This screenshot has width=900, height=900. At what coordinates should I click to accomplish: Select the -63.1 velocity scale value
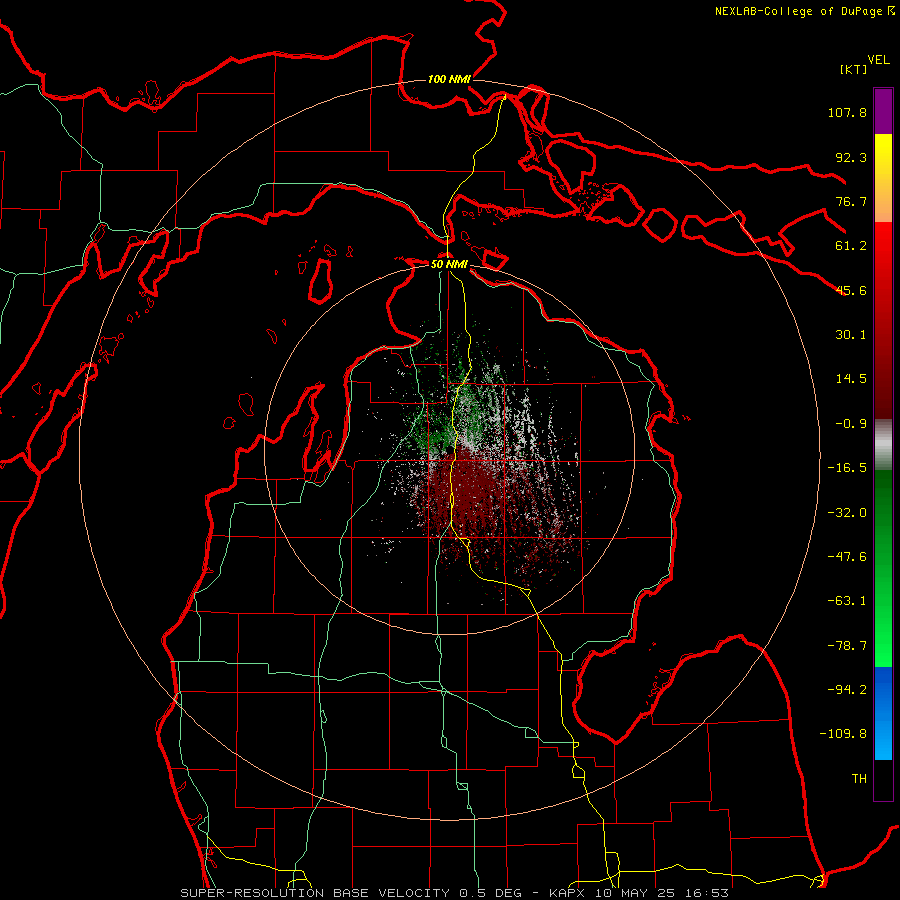(x=847, y=601)
